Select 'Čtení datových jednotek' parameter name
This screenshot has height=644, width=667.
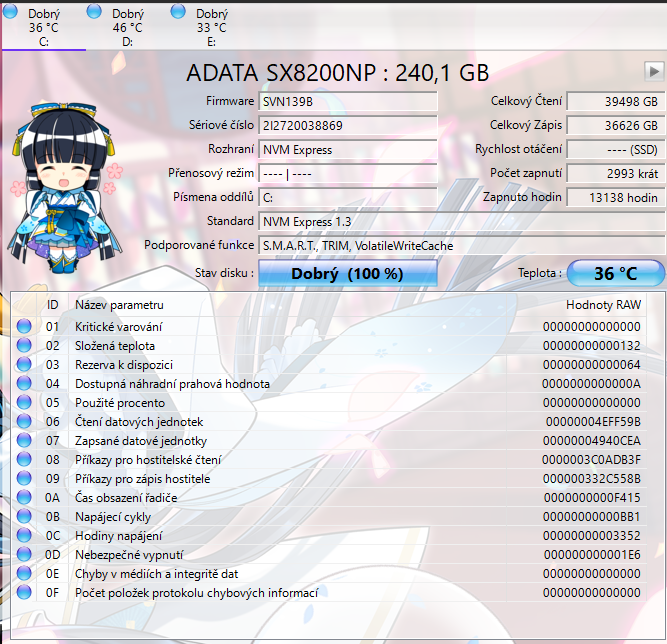point(139,422)
